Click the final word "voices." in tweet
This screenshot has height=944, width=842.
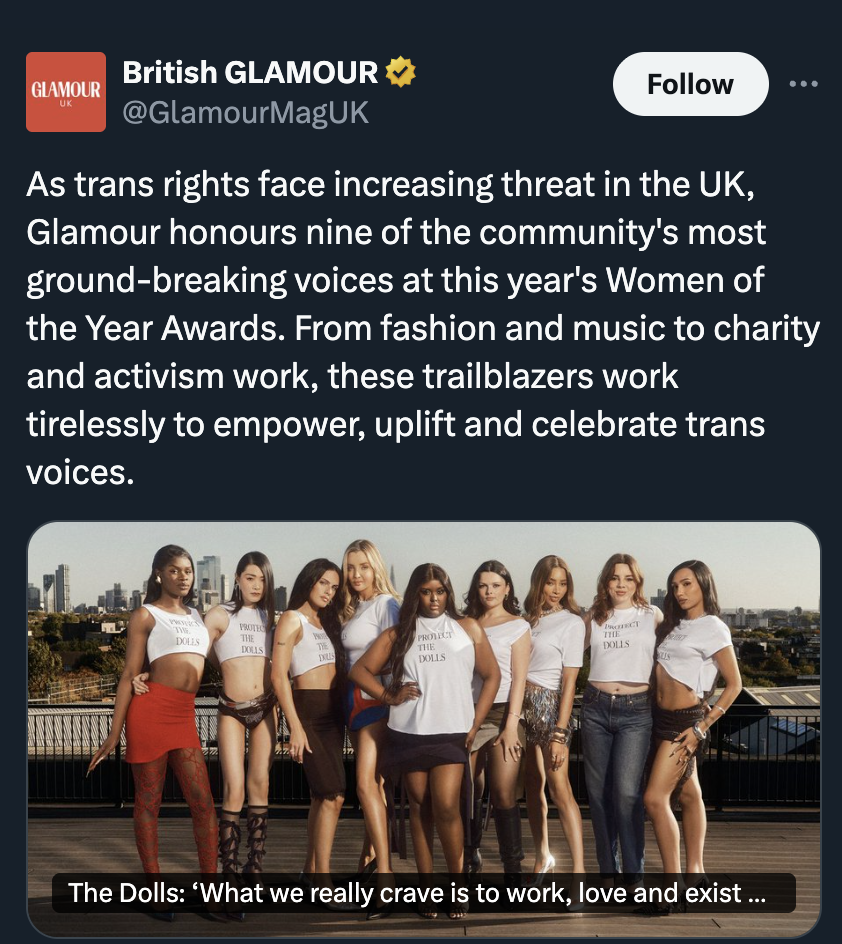coord(80,470)
